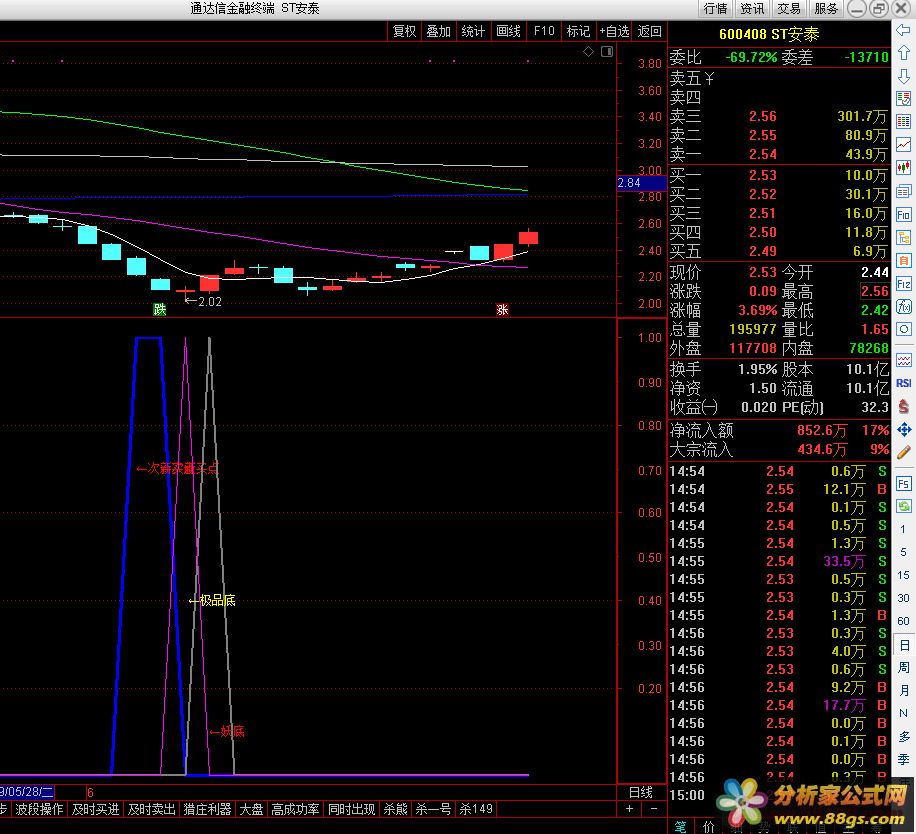916x834 pixels.
Task: Click the up arrow sidebar icon
Action: (x=904, y=53)
